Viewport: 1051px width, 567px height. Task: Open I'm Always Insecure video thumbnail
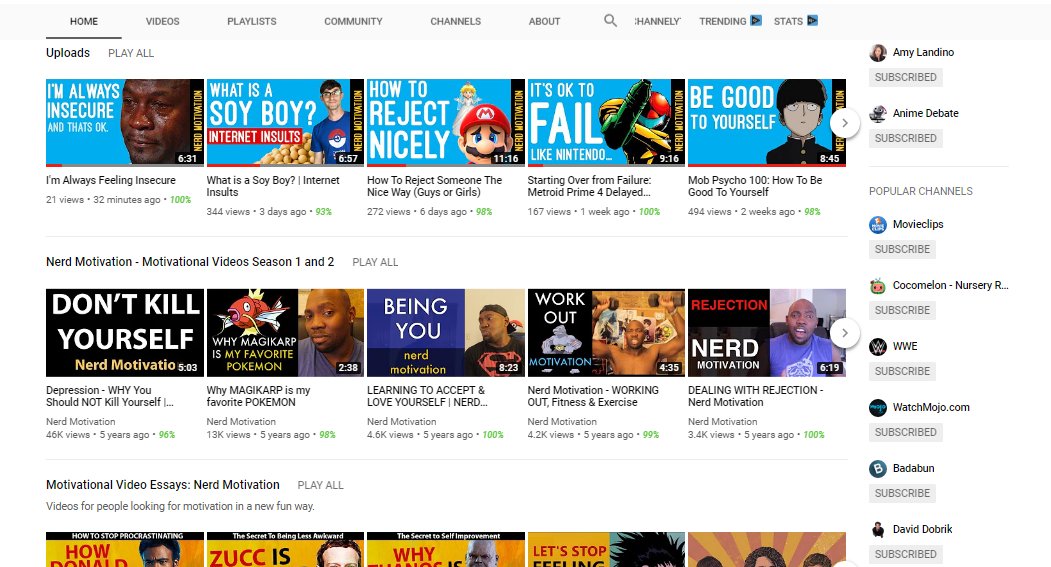[x=125, y=123]
